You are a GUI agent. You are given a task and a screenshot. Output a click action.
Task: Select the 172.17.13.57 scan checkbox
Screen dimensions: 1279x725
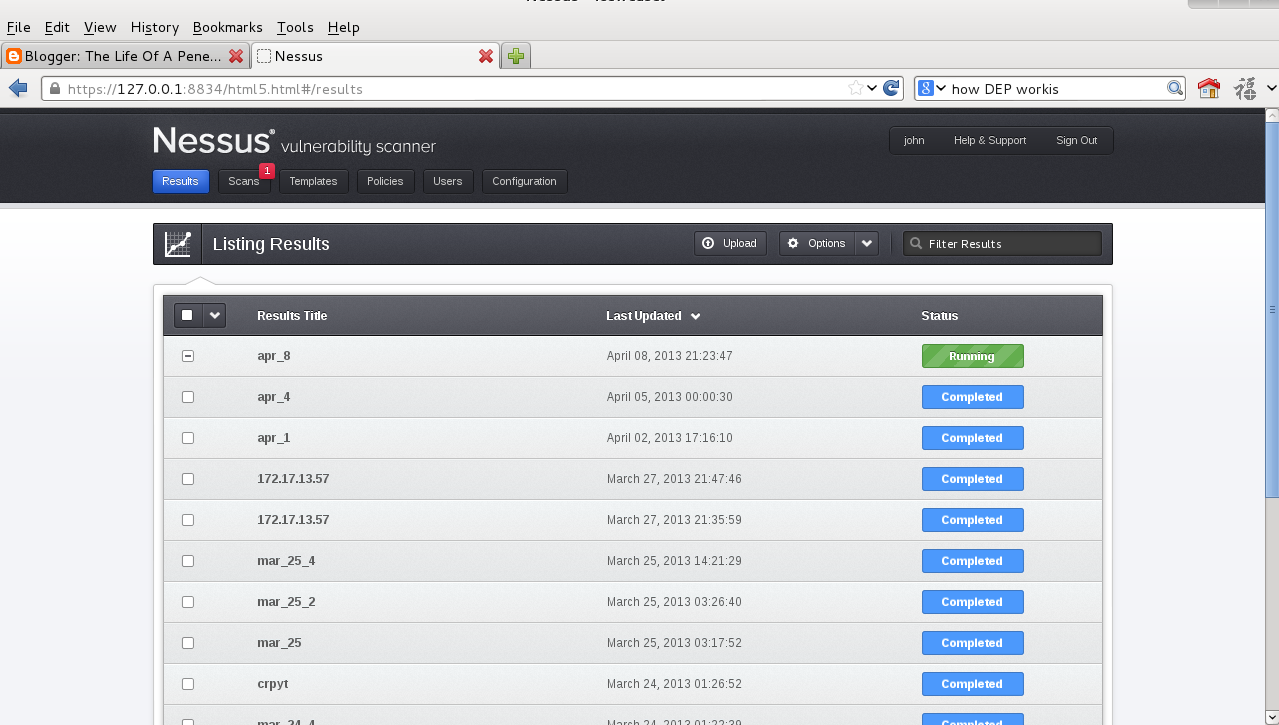187,478
